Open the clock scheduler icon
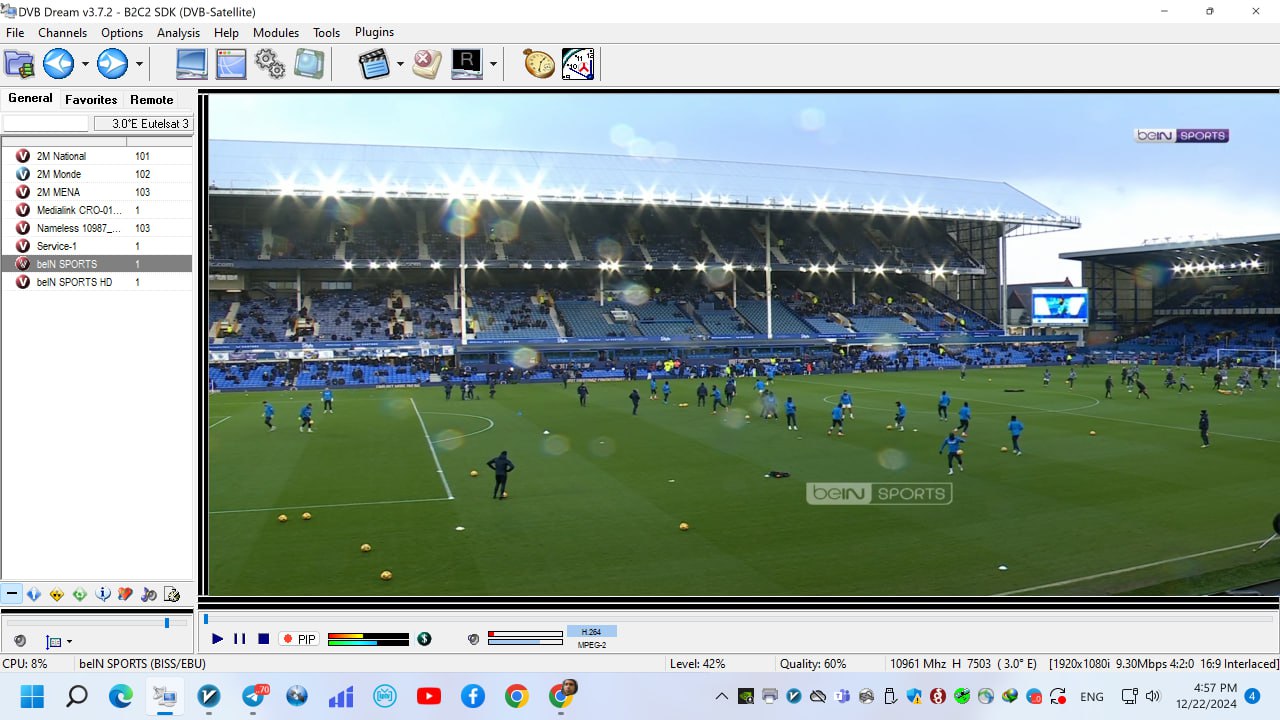The width and height of the screenshot is (1280, 720). 578,64
